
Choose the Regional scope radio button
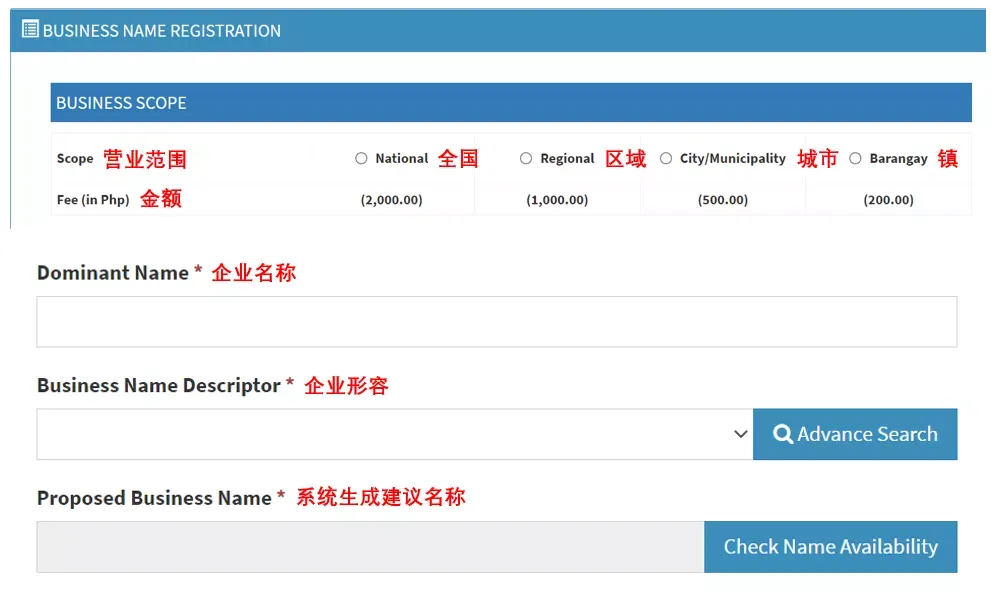click(526, 159)
